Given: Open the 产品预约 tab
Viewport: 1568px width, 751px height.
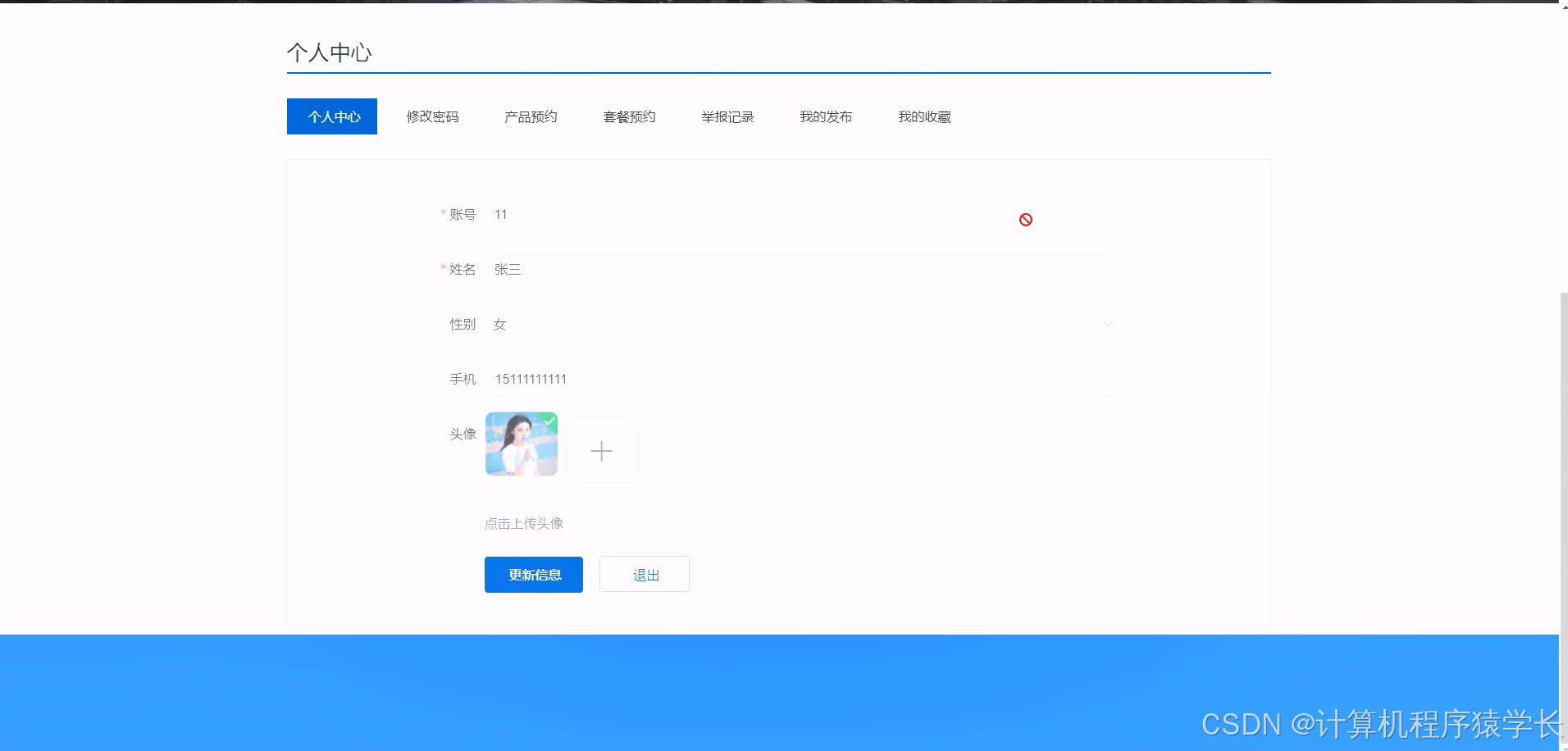Looking at the screenshot, I should (x=530, y=116).
